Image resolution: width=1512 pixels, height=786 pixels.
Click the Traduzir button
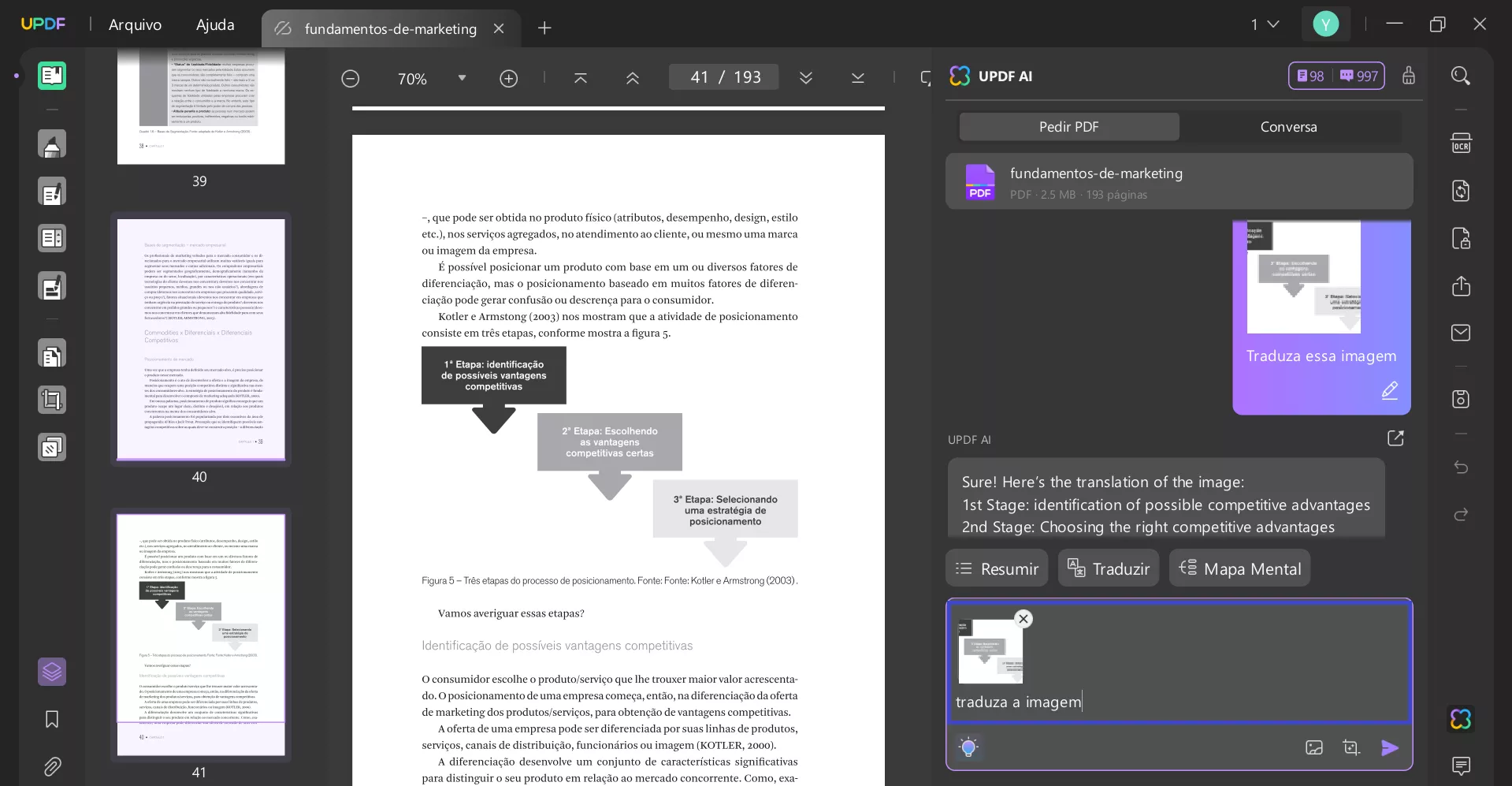(x=1108, y=568)
